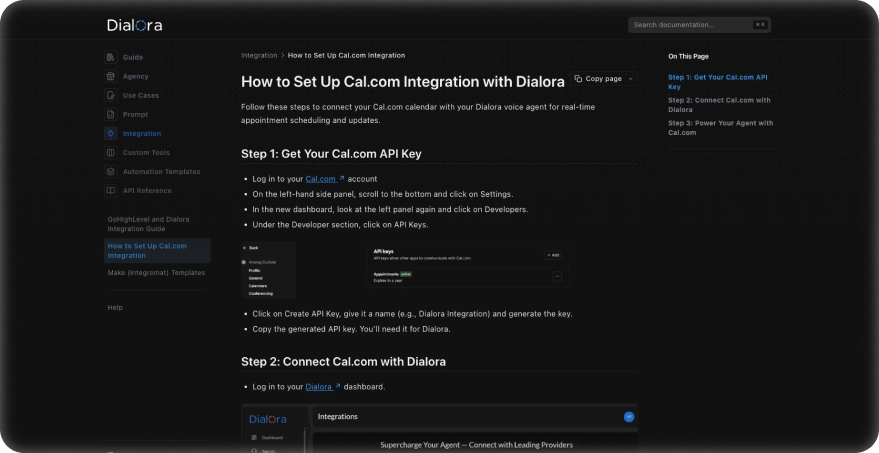Screen dimensions: 879x453
Task: Open the Cal.com API keys screenshot
Action: pos(406,269)
